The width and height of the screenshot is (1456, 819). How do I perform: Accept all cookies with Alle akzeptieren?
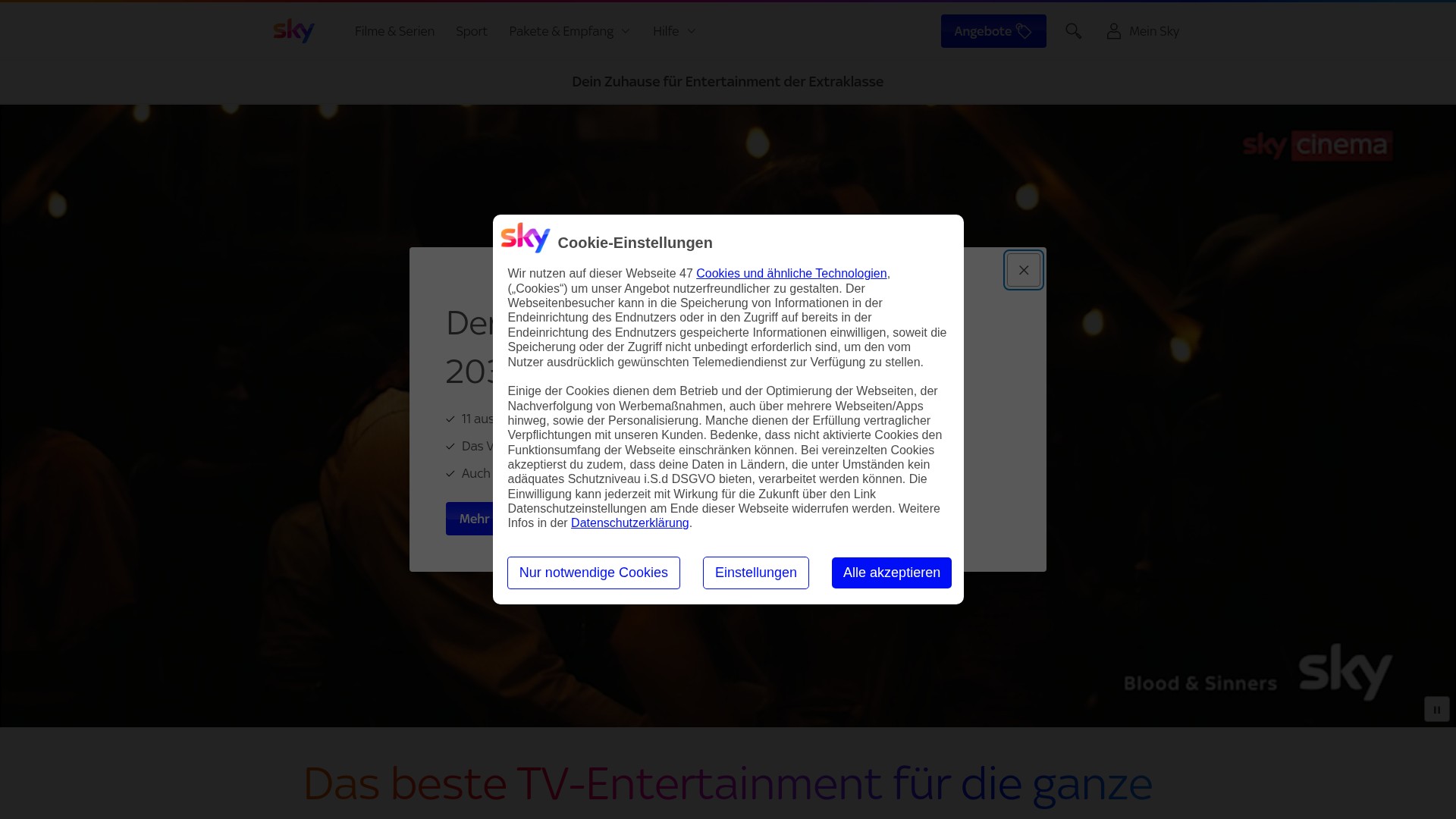892,573
